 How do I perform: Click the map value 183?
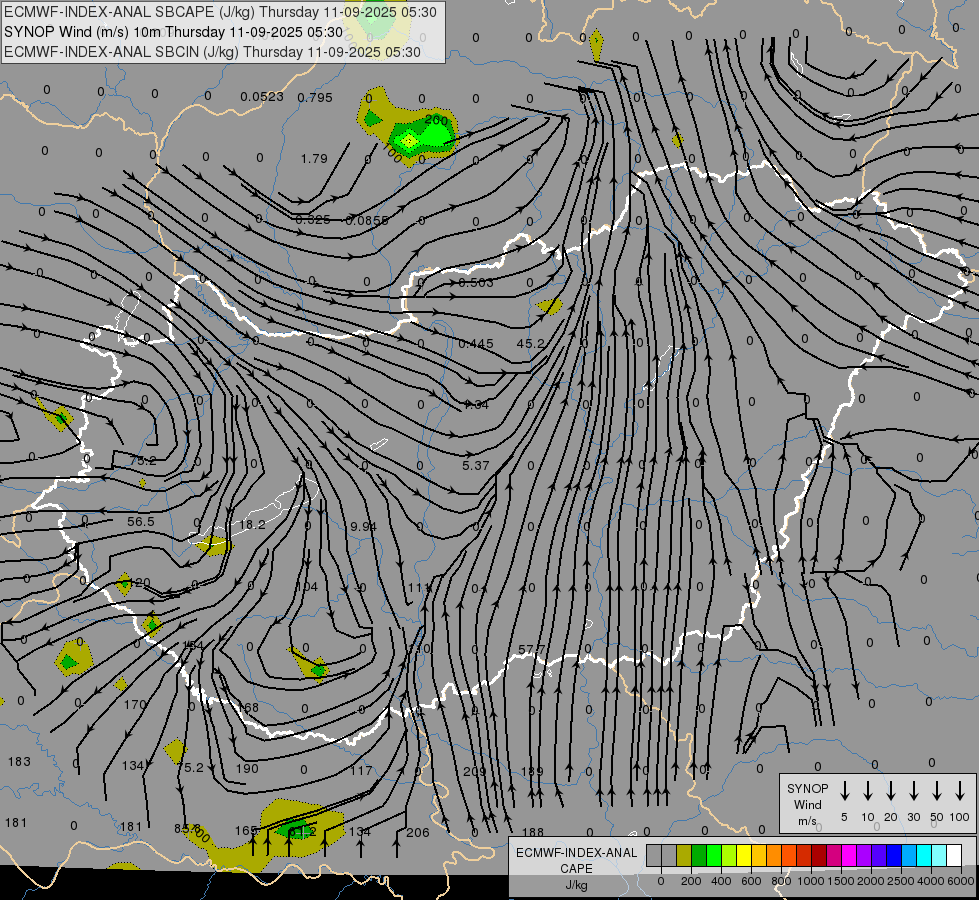click(x=19, y=761)
